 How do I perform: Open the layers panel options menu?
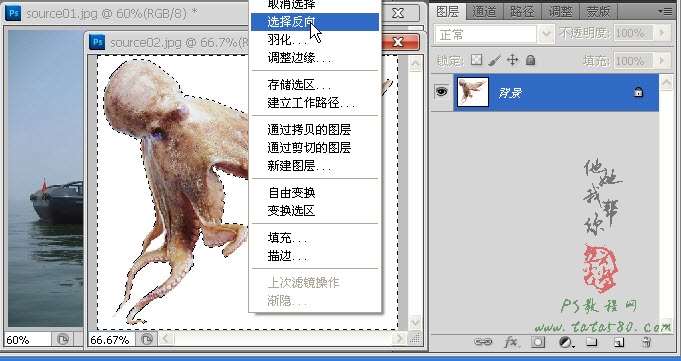(x=665, y=11)
